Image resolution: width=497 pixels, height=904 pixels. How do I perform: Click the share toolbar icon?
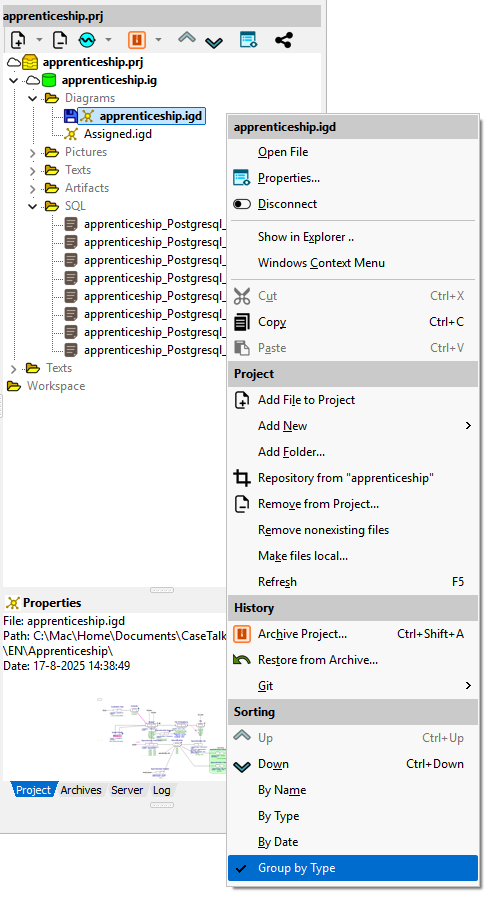coord(284,40)
